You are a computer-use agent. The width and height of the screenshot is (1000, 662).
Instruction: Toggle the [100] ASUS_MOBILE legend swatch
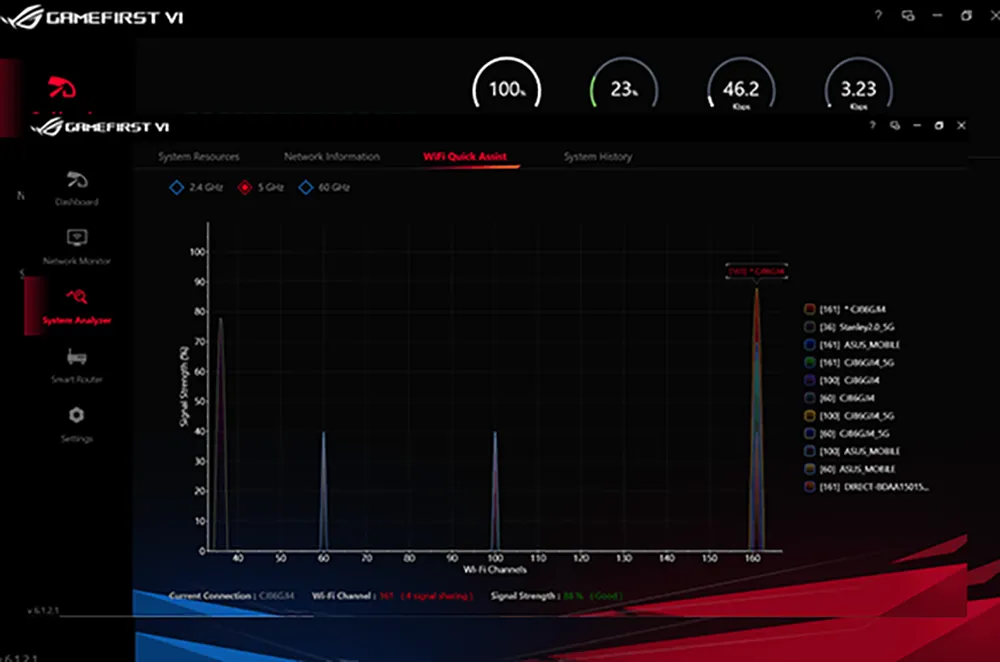tap(810, 451)
